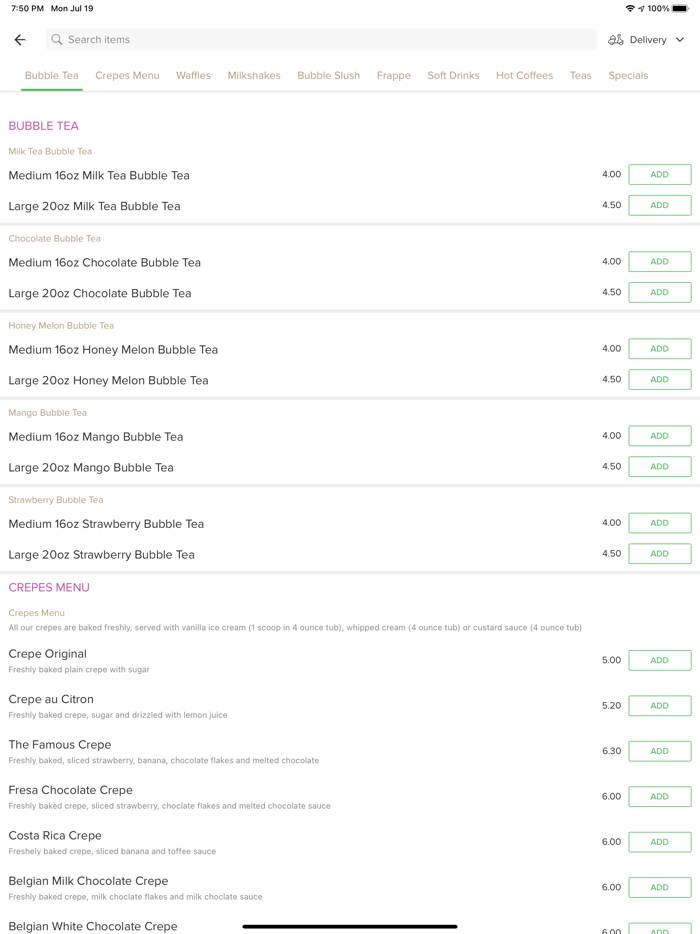Show the Specials tab
700x934 pixels.
pos(628,76)
